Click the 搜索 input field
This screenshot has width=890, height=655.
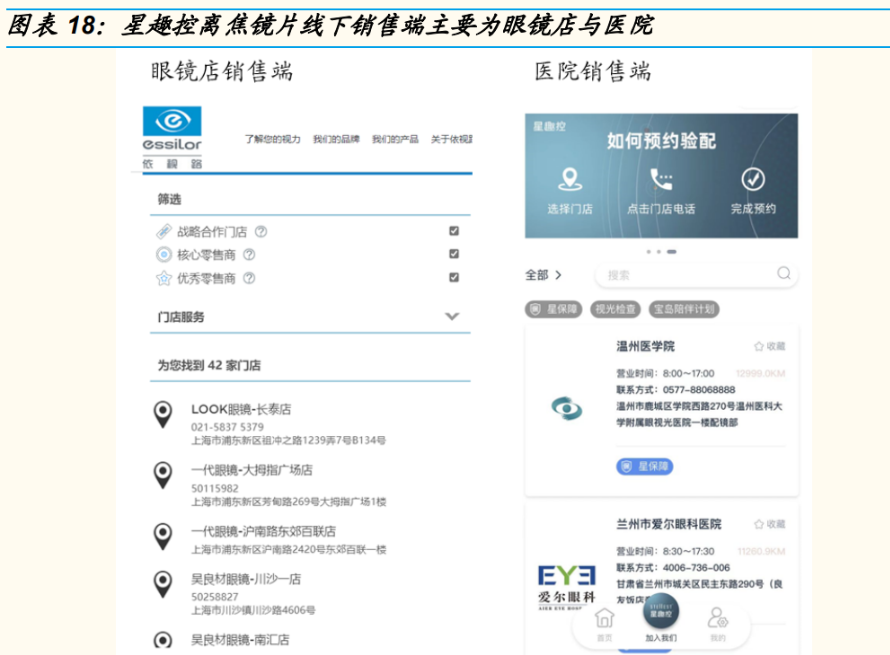click(x=696, y=275)
